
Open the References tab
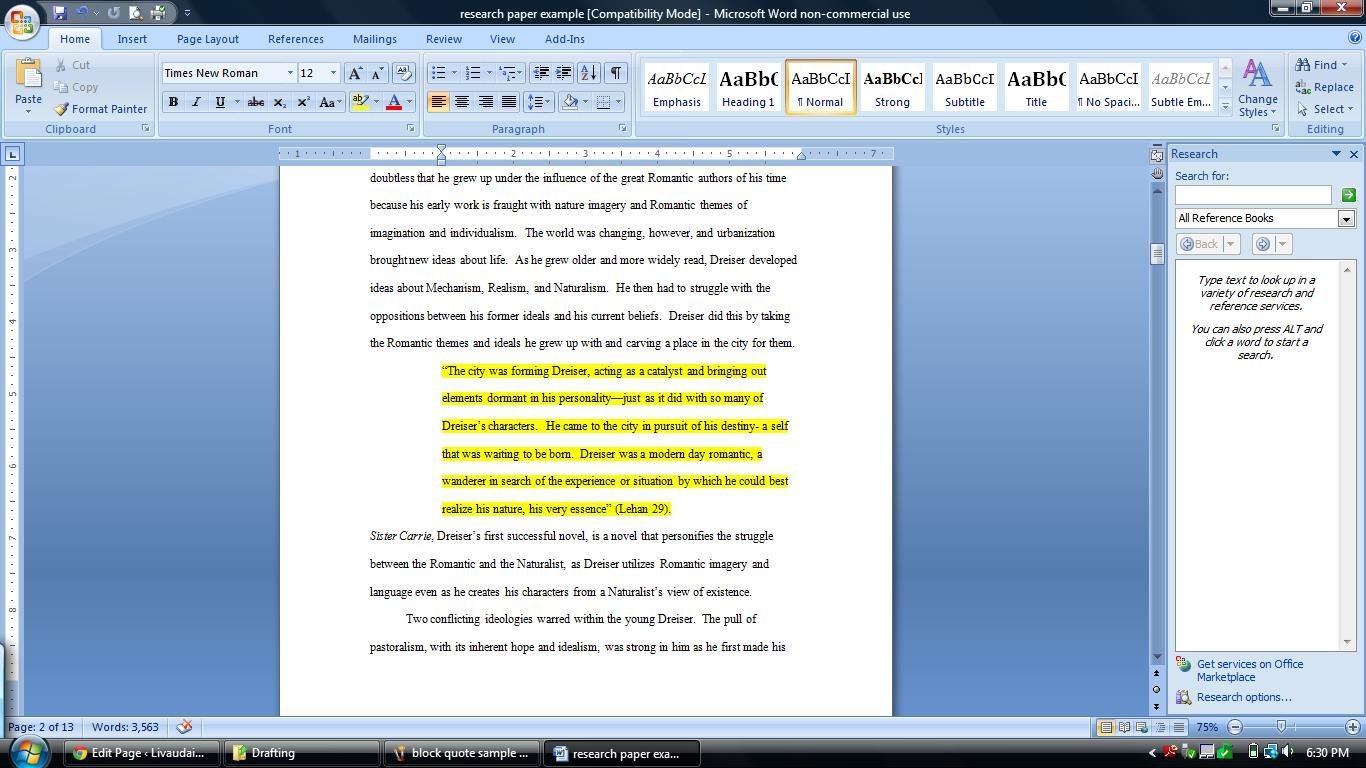(x=295, y=39)
